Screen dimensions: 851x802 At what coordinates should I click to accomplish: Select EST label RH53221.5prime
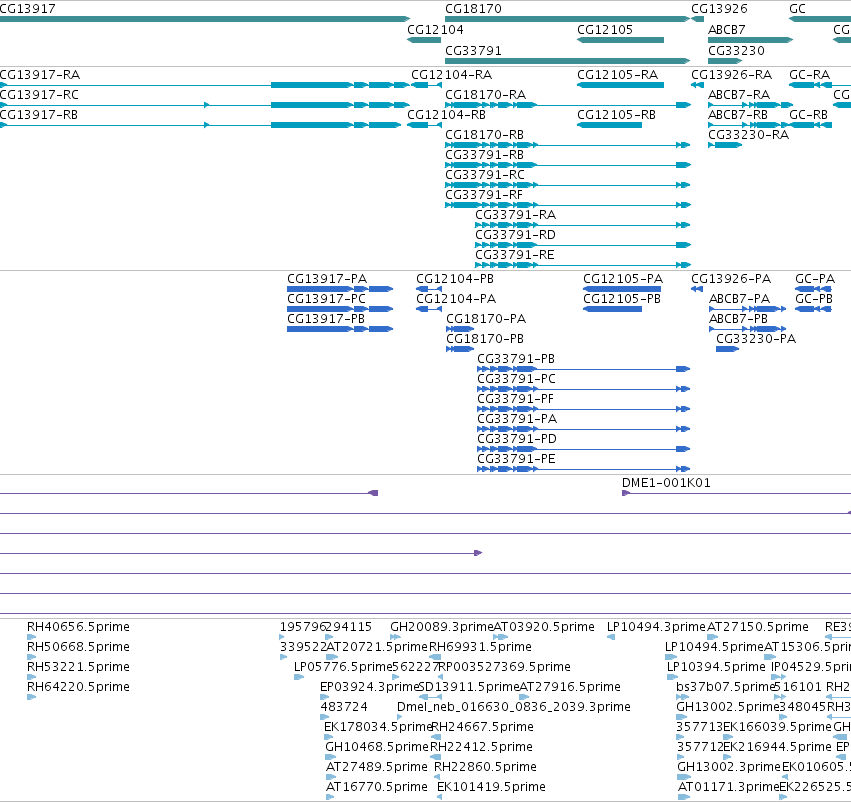point(78,667)
